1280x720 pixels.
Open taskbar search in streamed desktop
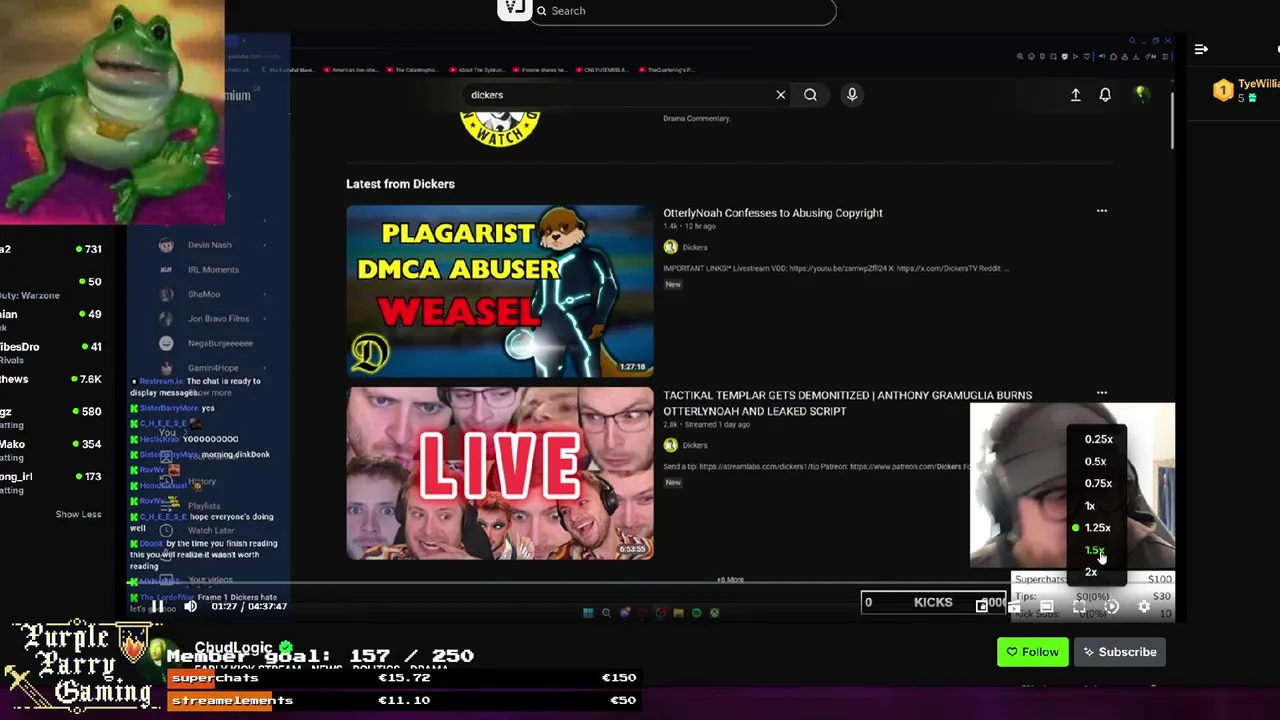click(x=606, y=613)
